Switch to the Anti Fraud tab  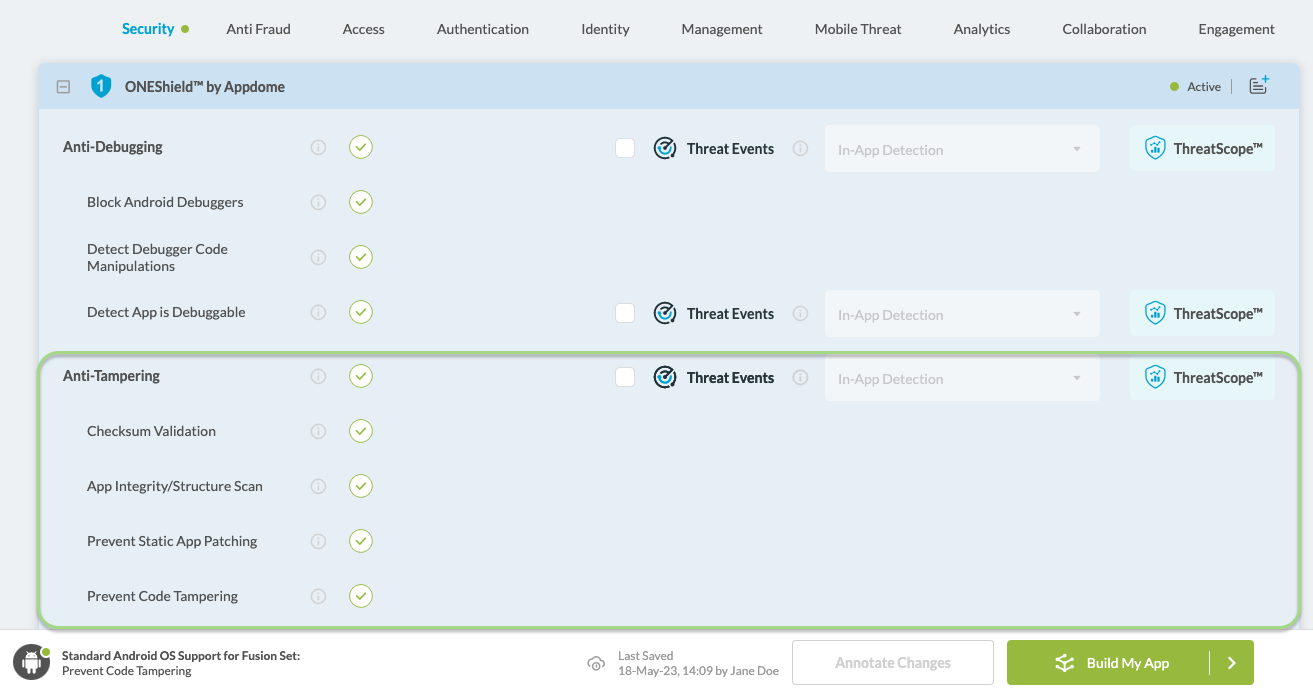pos(258,29)
